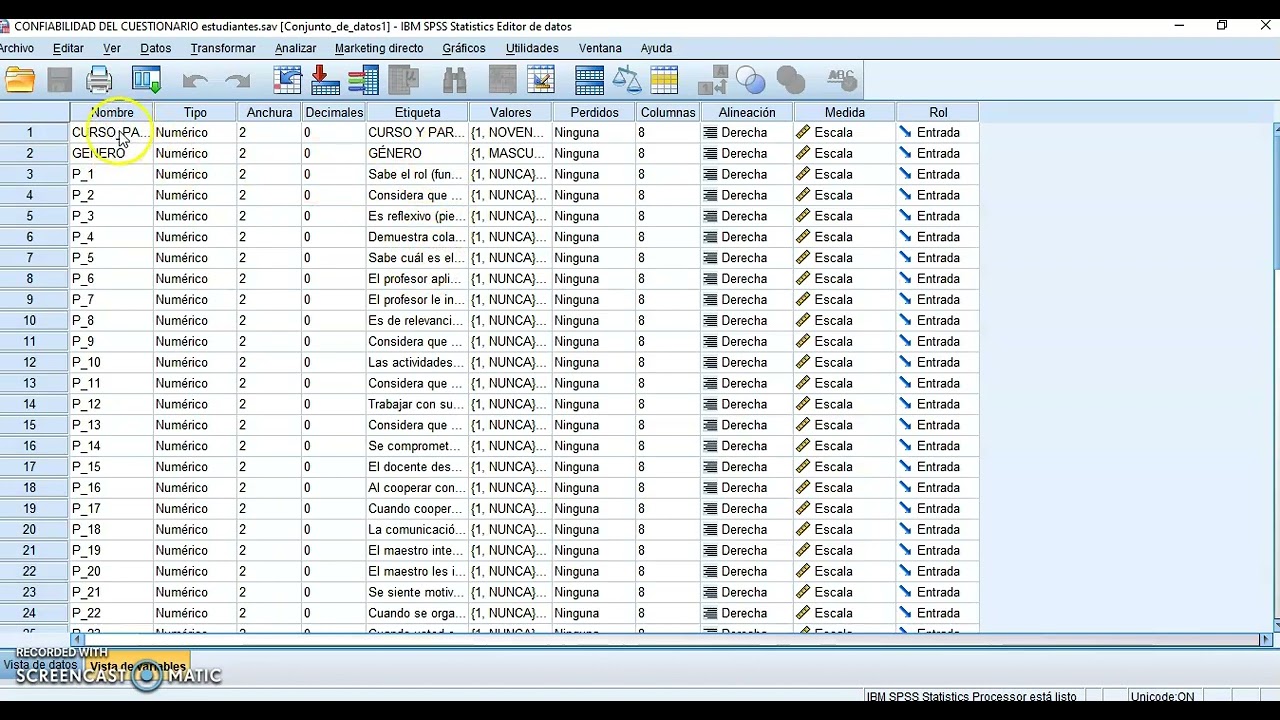Run Spell check with the ABC icon
This screenshot has width=1280, height=720.
click(842, 80)
